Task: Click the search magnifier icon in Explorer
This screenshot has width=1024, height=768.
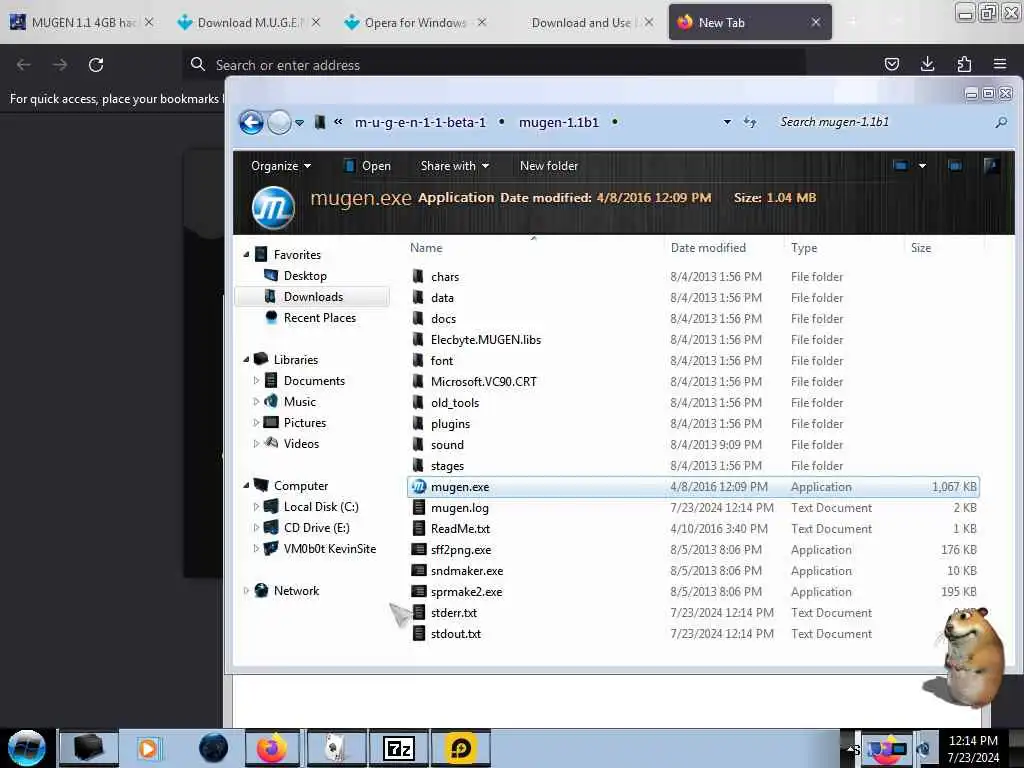Action: tap(1000, 122)
